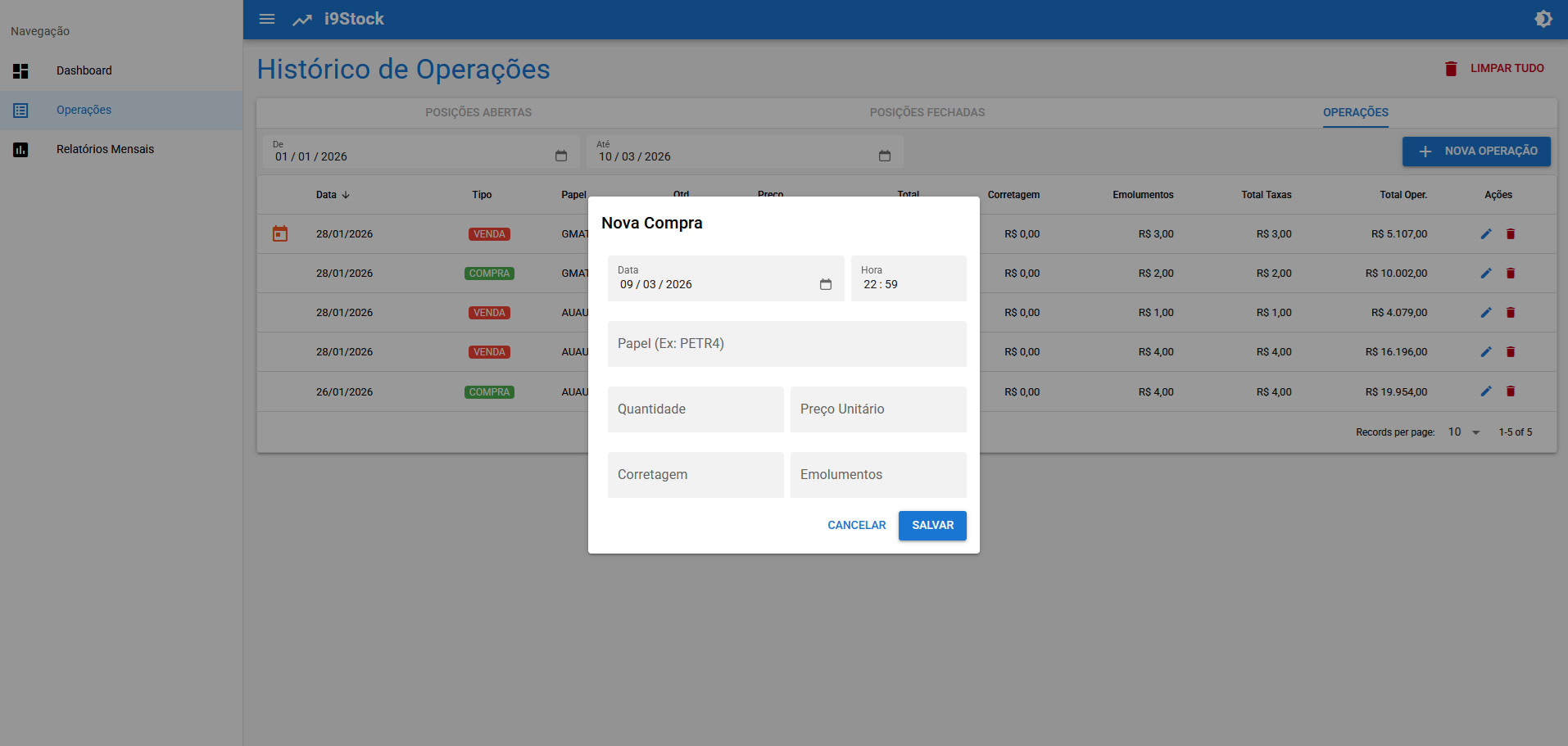Open calendar picker for the Até date
Screen dimensions: 1568x746
coord(885,156)
